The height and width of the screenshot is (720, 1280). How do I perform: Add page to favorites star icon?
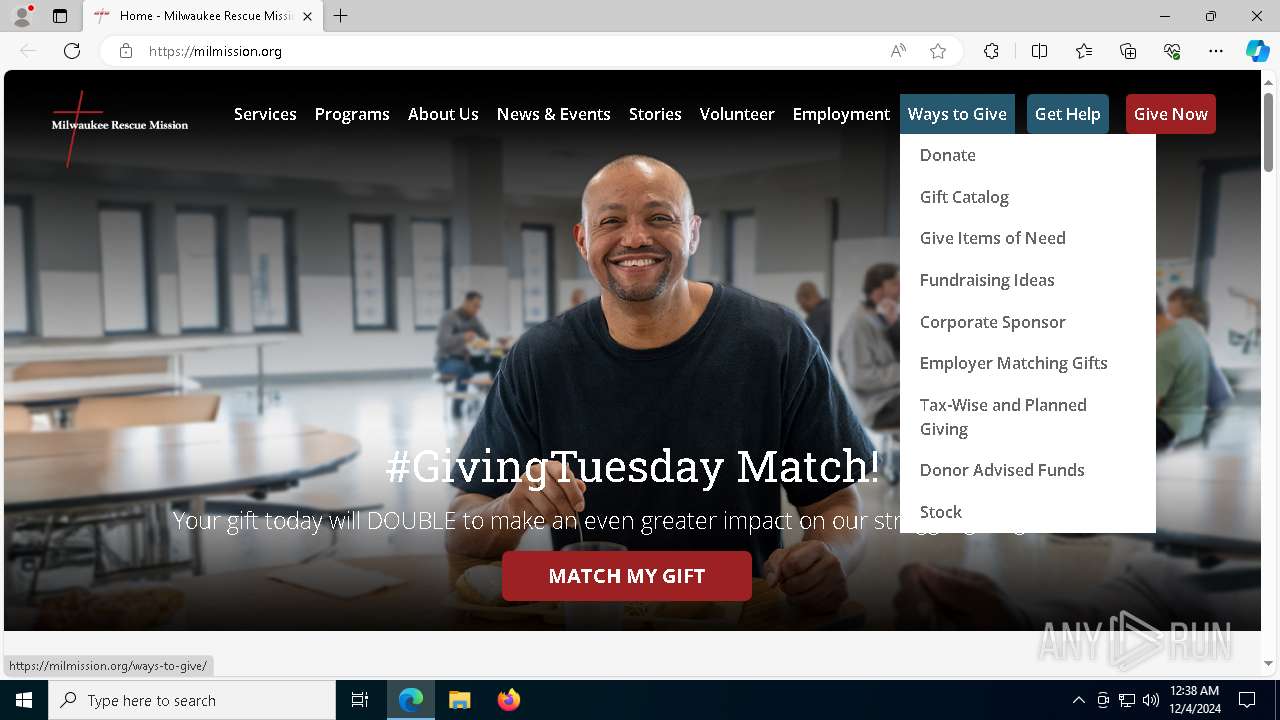[938, 51]
